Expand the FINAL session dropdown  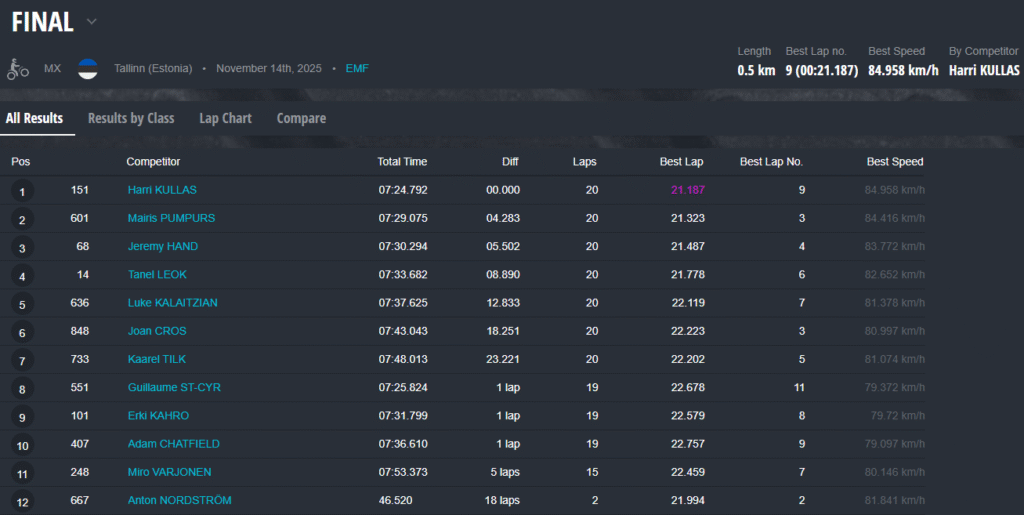tap(92, 21)
